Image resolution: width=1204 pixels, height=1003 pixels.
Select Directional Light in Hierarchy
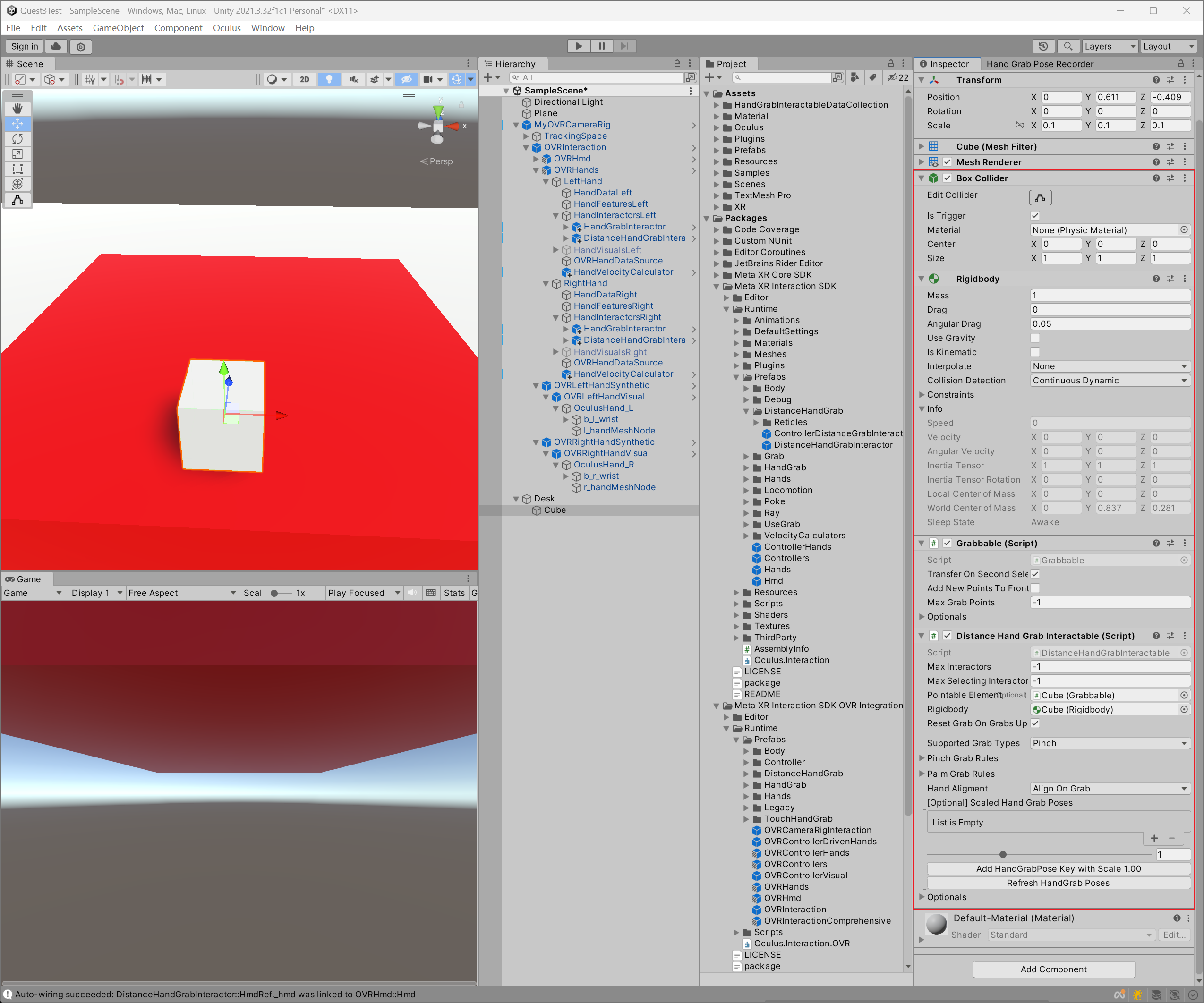[x=568, y=102]
